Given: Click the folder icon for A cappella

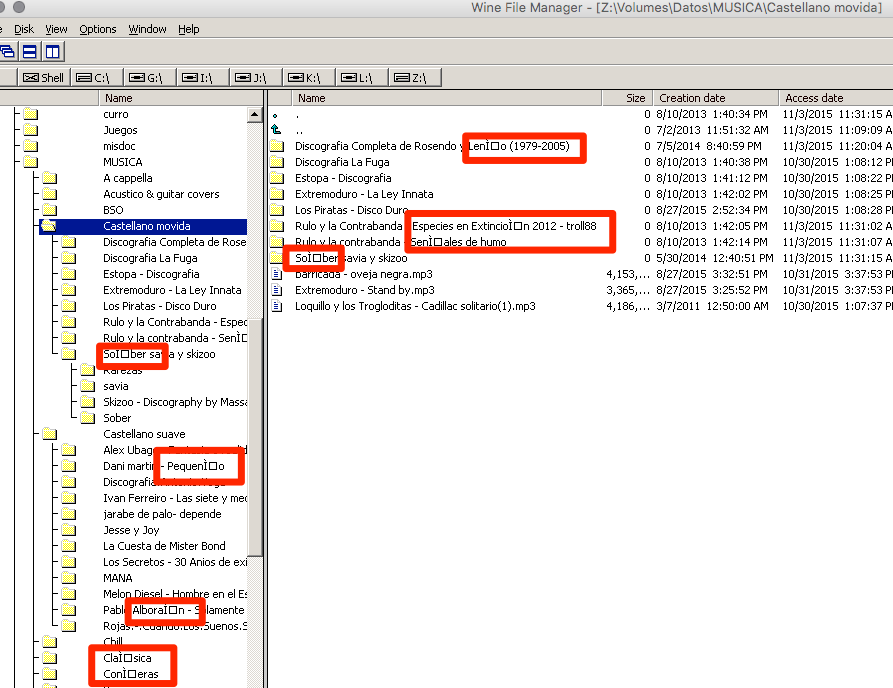Looking at the screenshot, I should tap(50, 178).
